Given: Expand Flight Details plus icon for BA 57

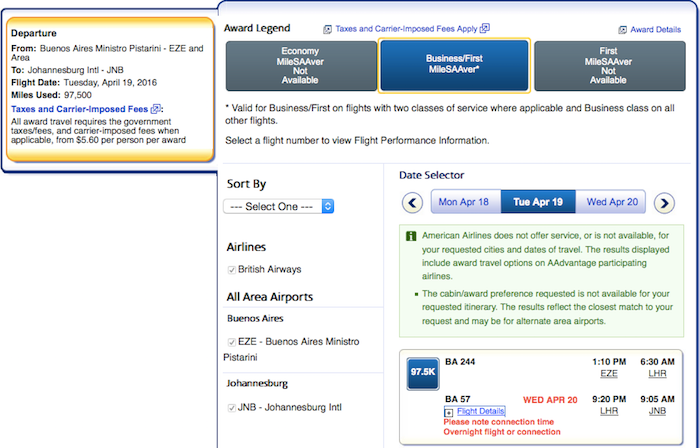Looking at the screenshot, I should [449, 412].
